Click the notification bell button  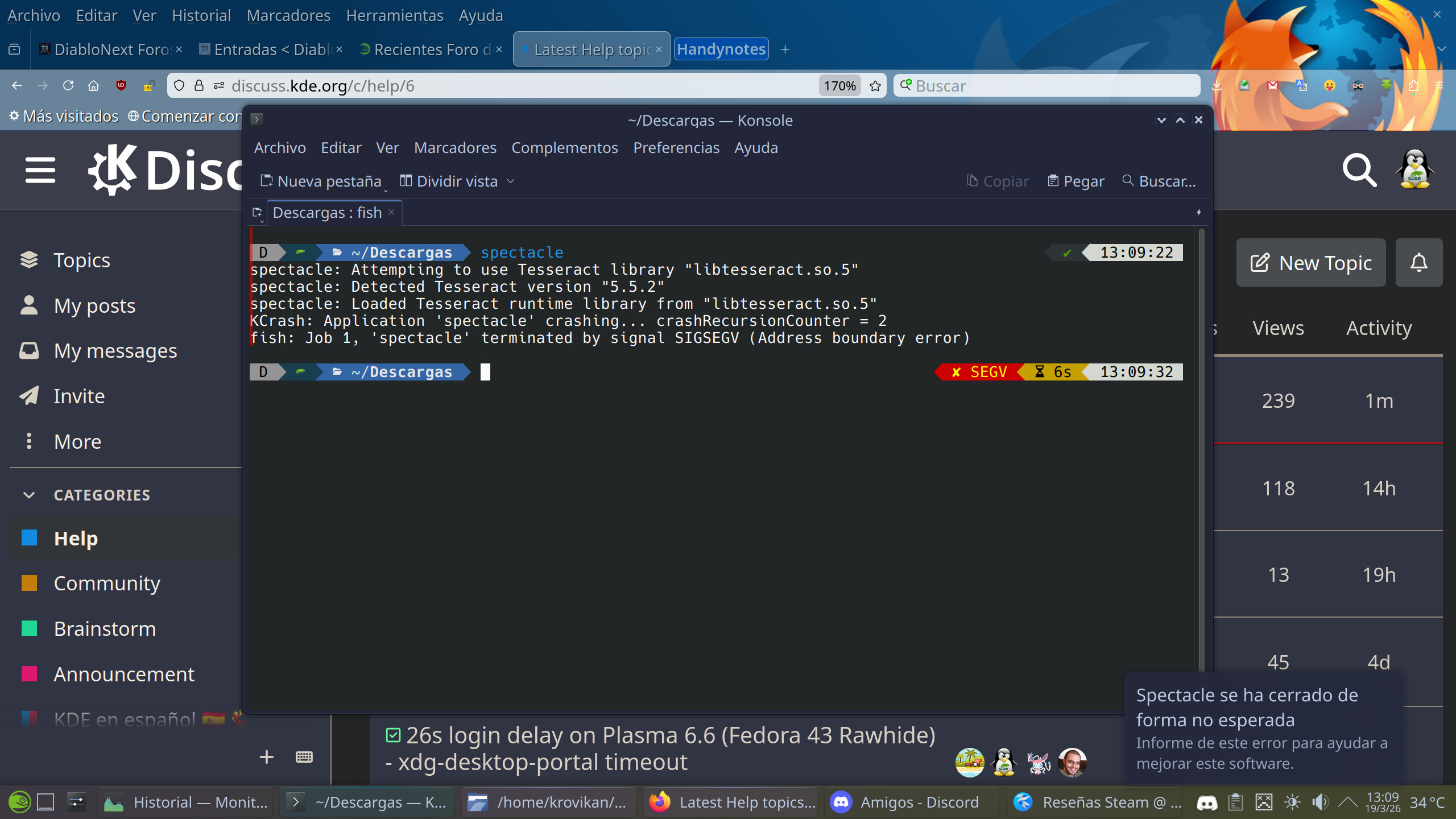[x=1418, y=263]
